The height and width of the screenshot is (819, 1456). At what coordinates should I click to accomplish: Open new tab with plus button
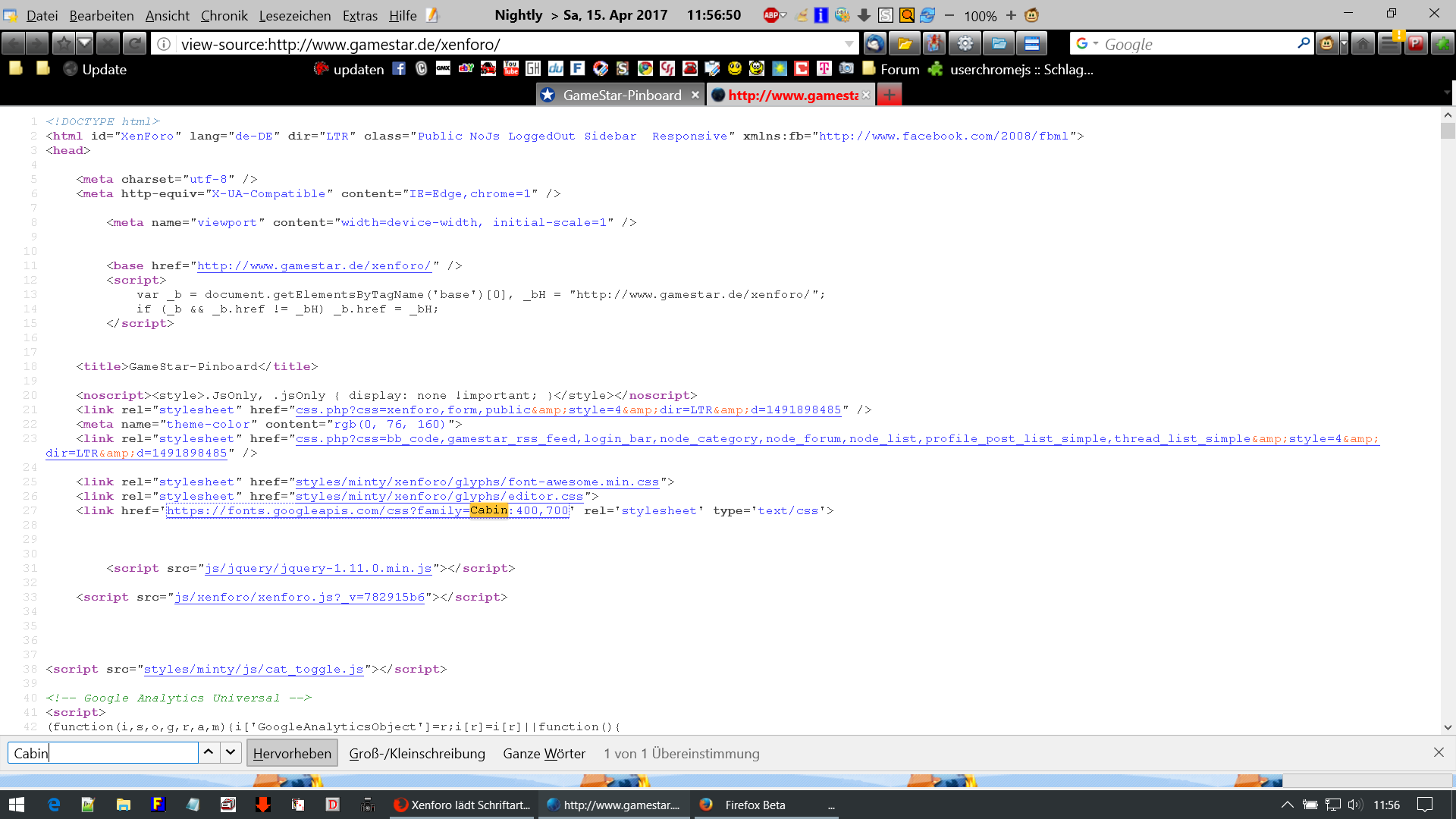click(890, 95)
